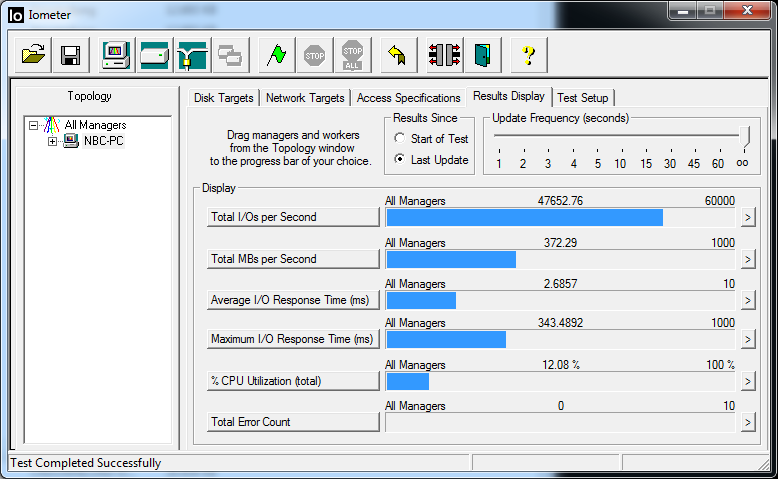Collapse the All Managers tree node

pyautogui.click(x=33, y=125)
